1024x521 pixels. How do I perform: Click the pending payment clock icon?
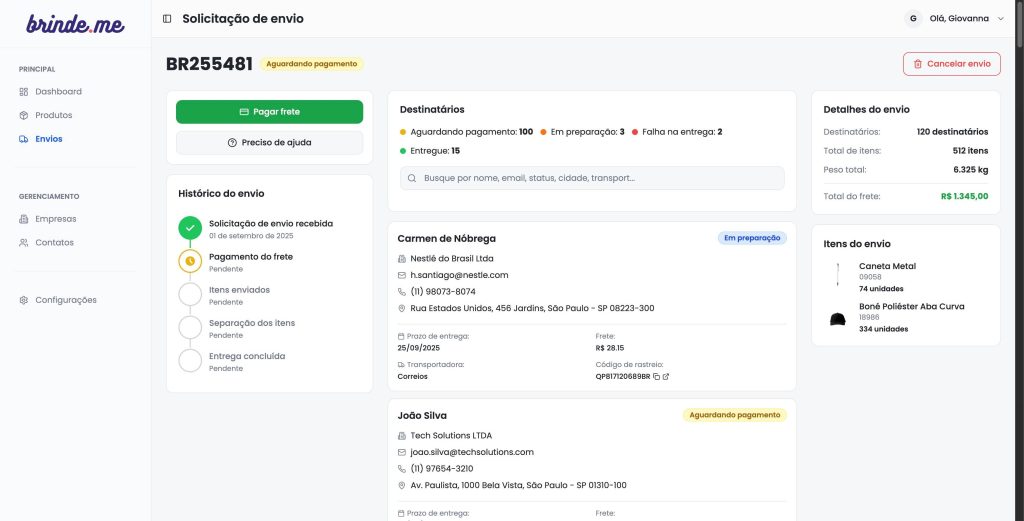click(x=190, y=261)
